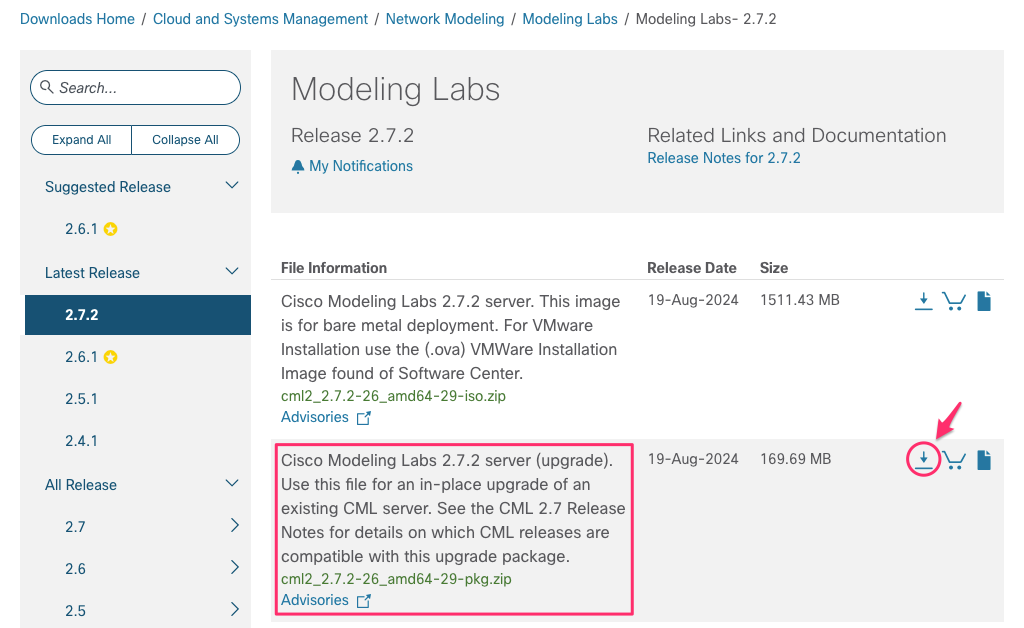Click the 169.69 MB size value
Screen dimensions: 1024x628
795,459
